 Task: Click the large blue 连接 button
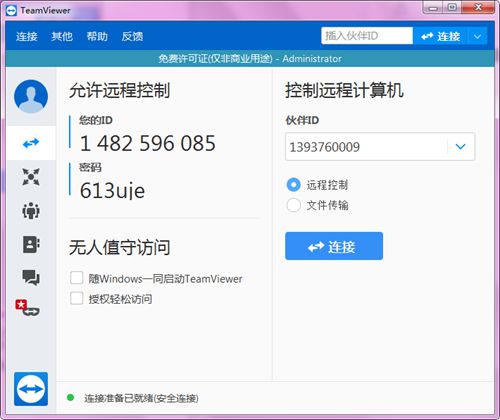334,246
